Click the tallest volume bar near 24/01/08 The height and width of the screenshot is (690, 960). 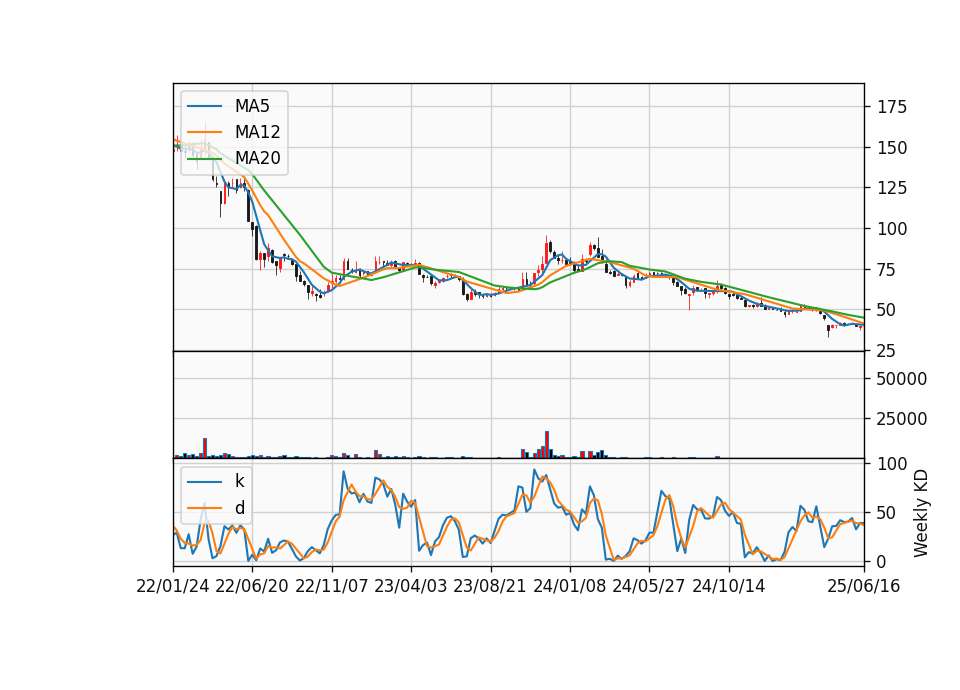point(547,444)
